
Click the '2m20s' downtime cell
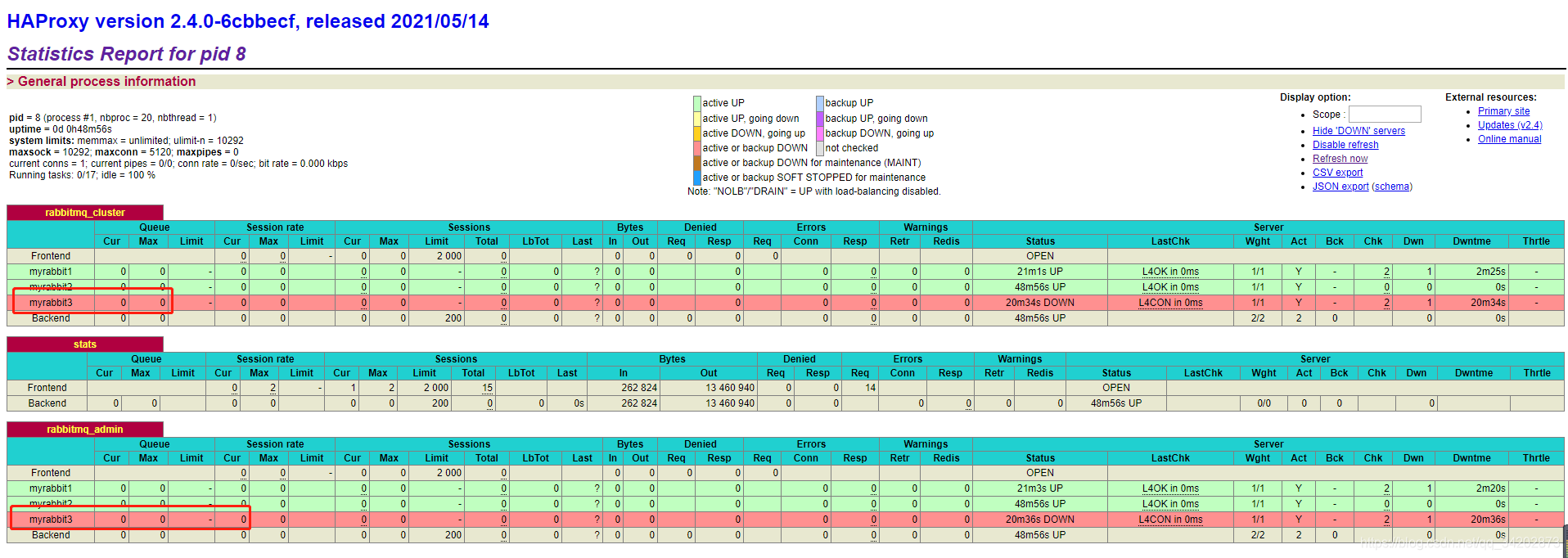point(1471,488)
